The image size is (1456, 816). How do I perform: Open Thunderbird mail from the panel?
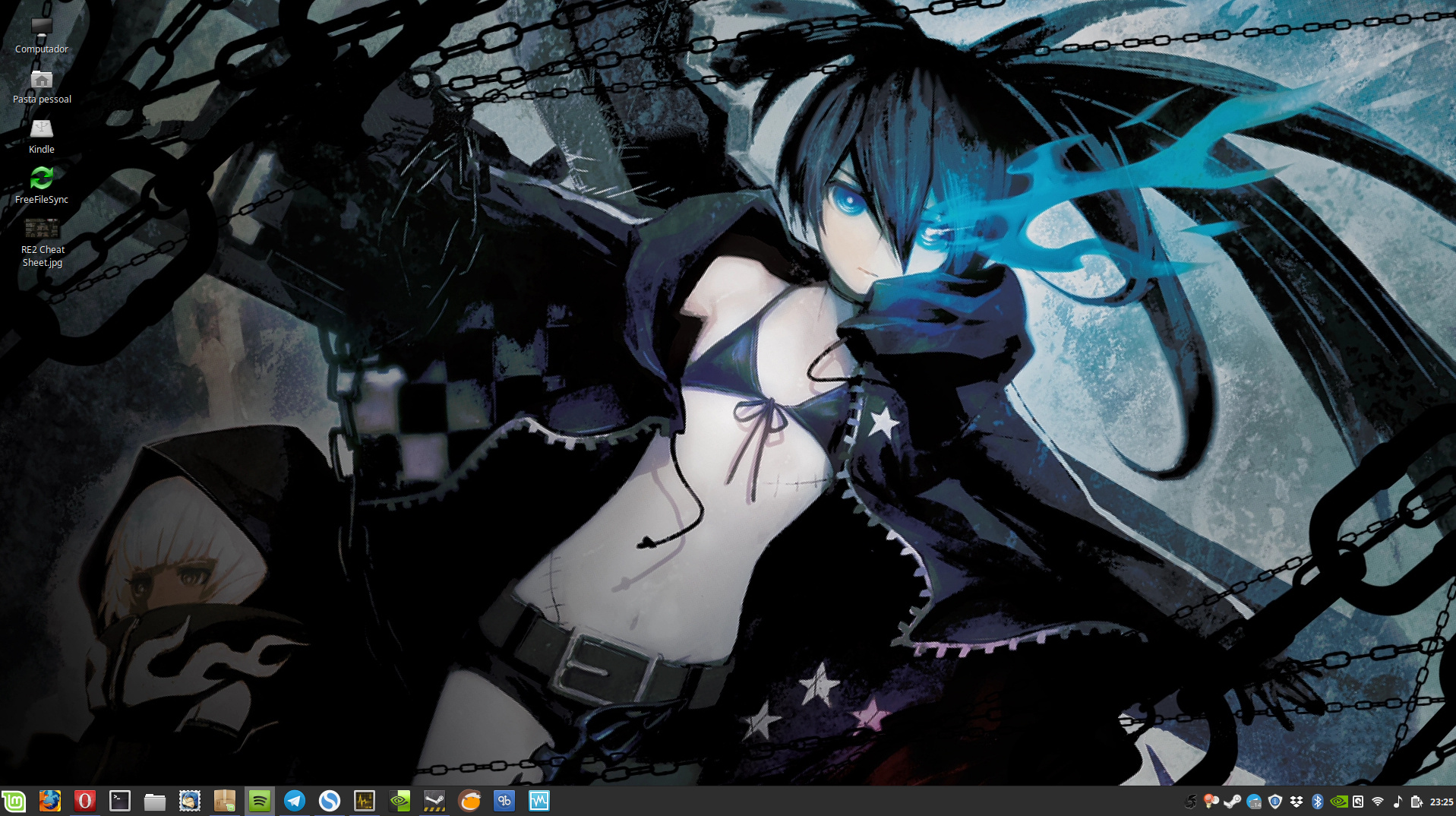click(190, 801)
